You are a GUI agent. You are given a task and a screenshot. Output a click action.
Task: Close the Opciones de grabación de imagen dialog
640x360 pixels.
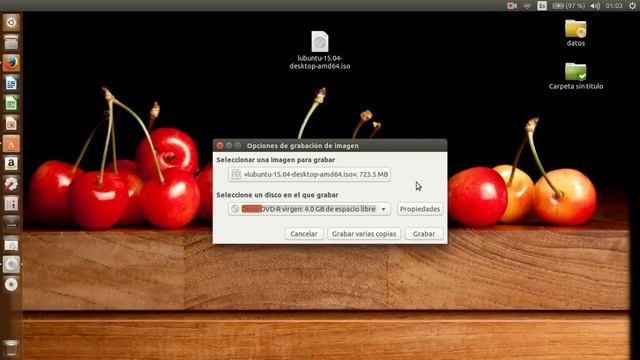pos(220,146)
